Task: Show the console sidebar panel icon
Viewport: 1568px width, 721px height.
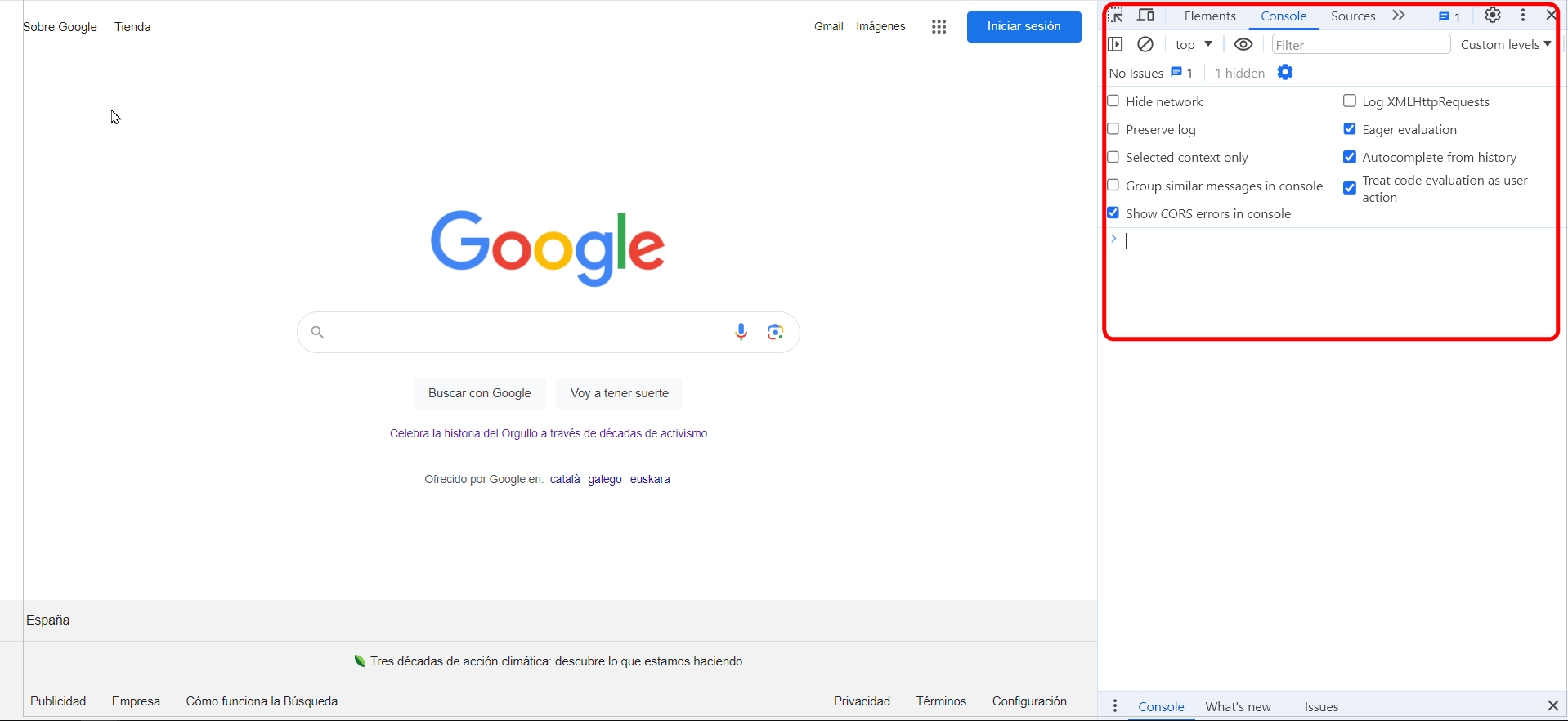Action: click(x=1115, y=44)
